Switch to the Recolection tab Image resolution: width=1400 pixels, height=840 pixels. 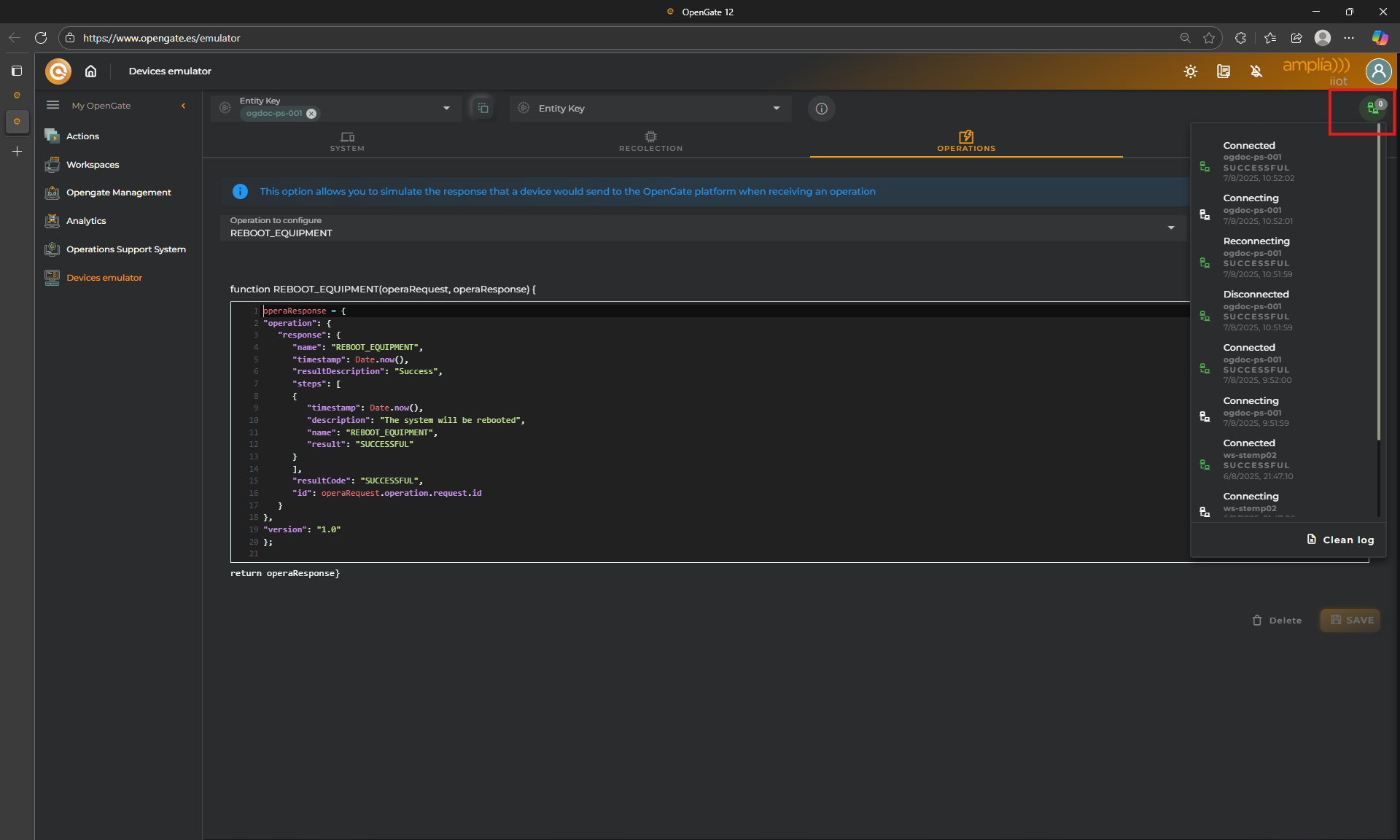[650, 141]
